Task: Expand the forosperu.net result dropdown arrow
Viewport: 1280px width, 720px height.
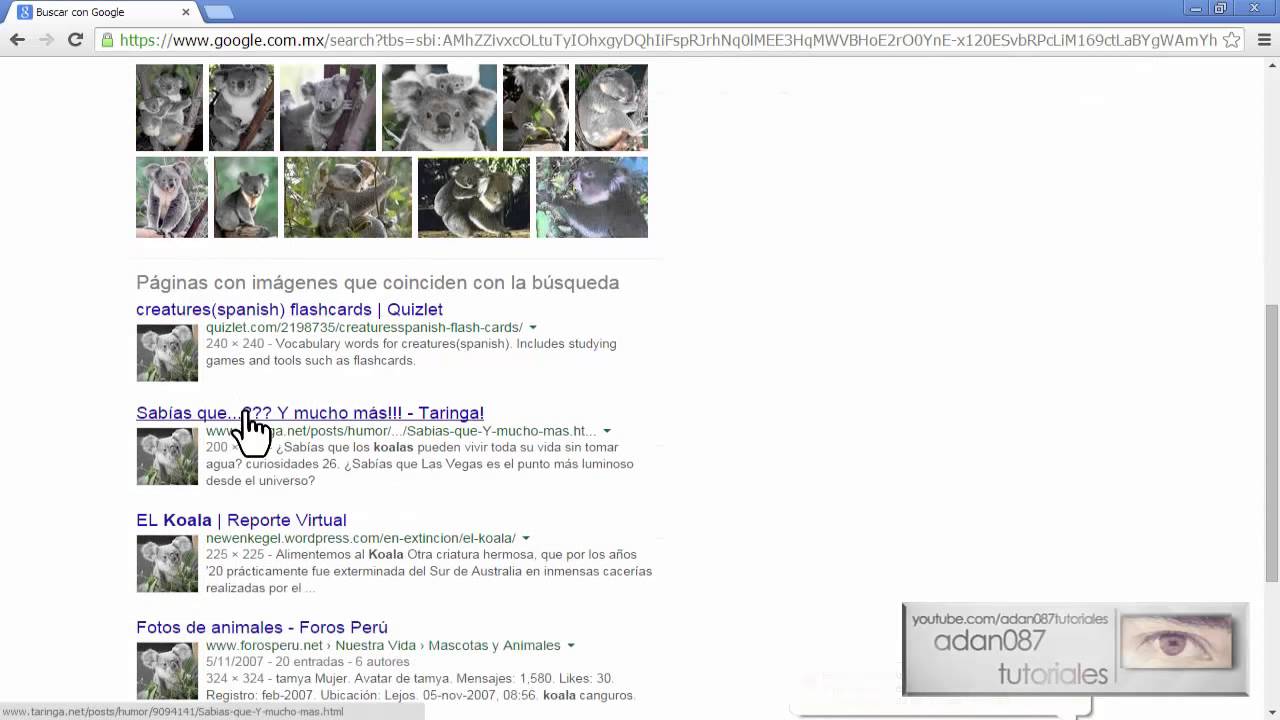Action: point(571,646)
